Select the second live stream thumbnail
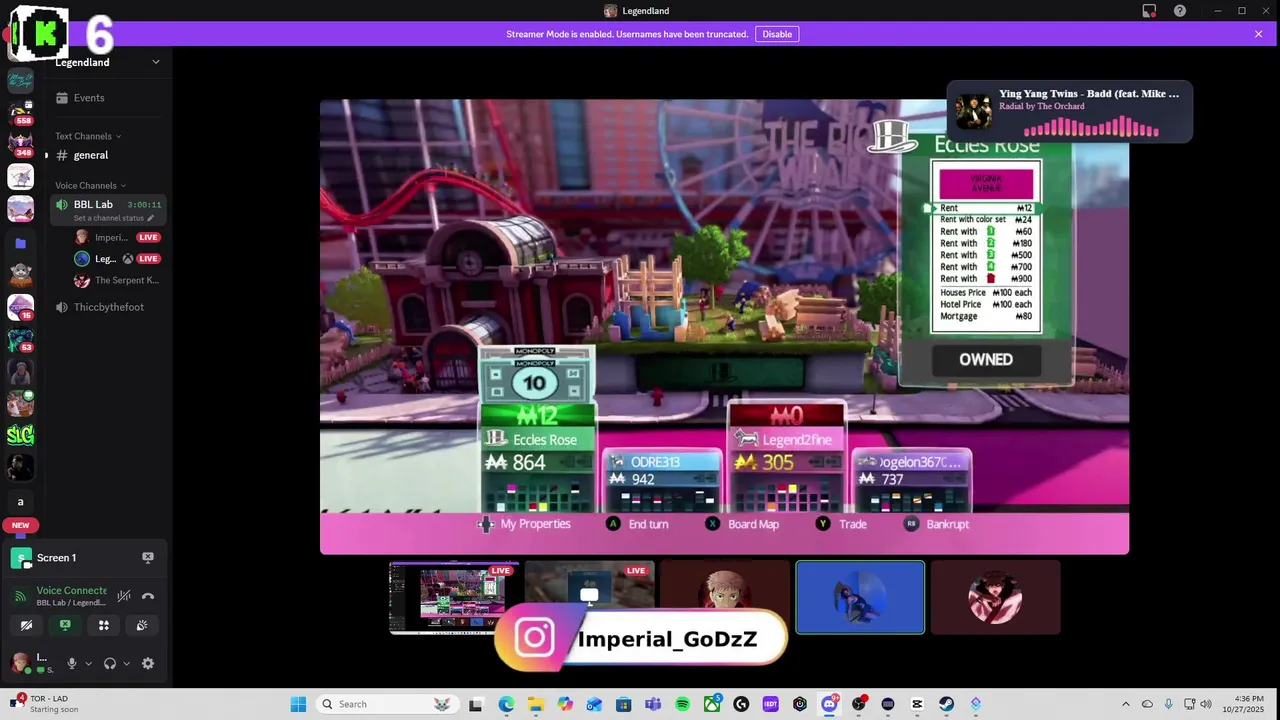The image size is (1280, 720). pos(589,597)
